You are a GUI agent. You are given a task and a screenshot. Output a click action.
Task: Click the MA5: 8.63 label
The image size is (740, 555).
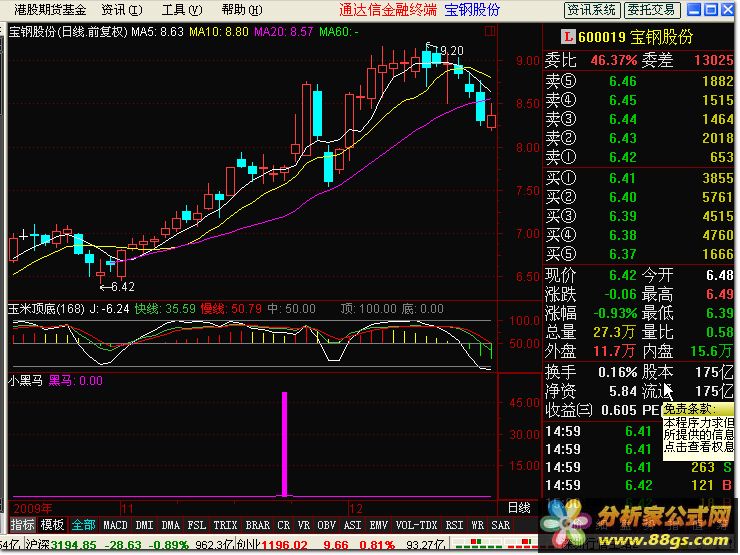click(157, 32)
